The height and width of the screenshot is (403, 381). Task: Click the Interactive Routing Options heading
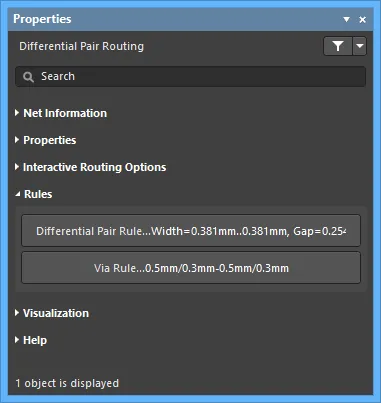point(94,167)
